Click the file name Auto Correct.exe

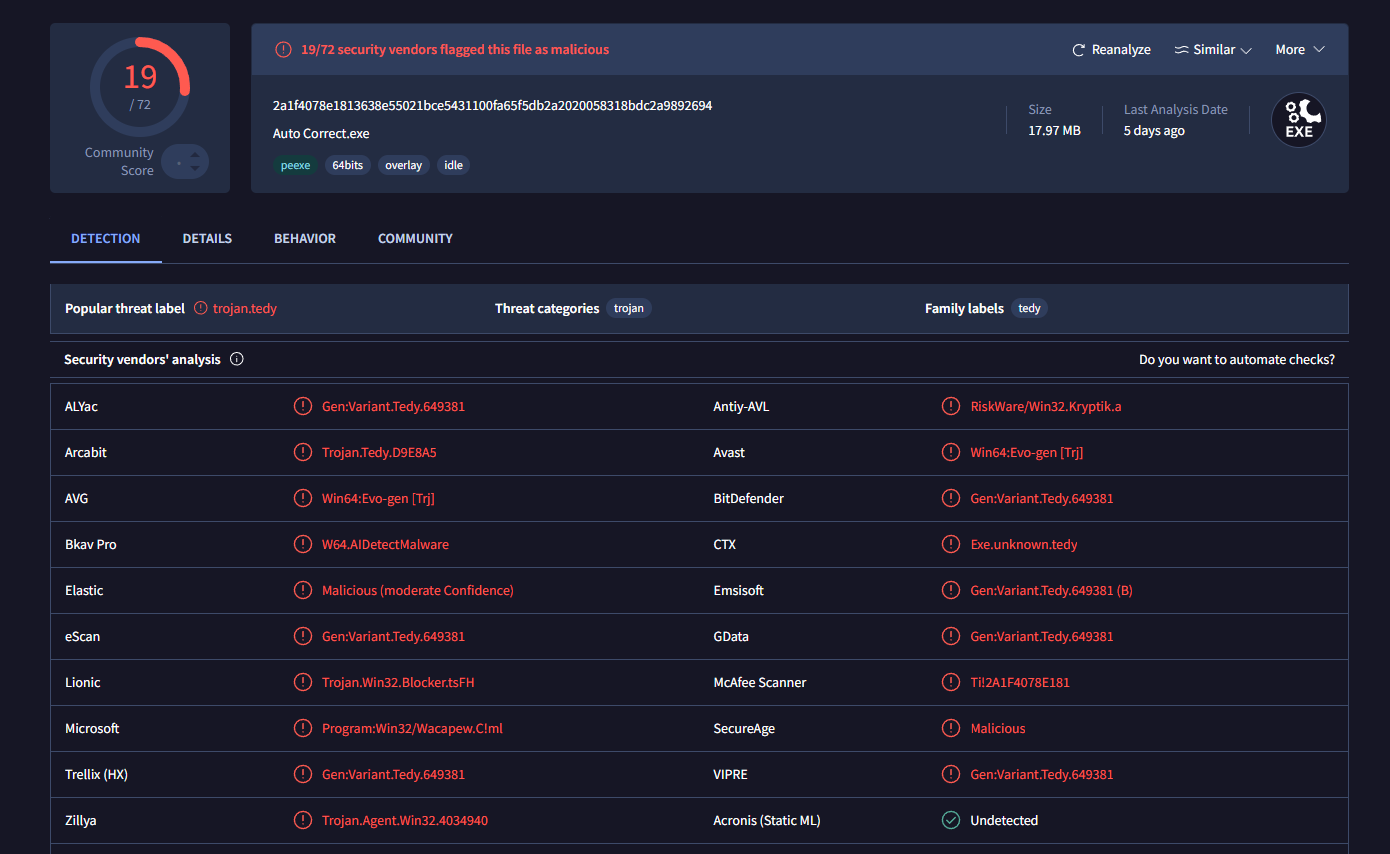pos(321,133)
